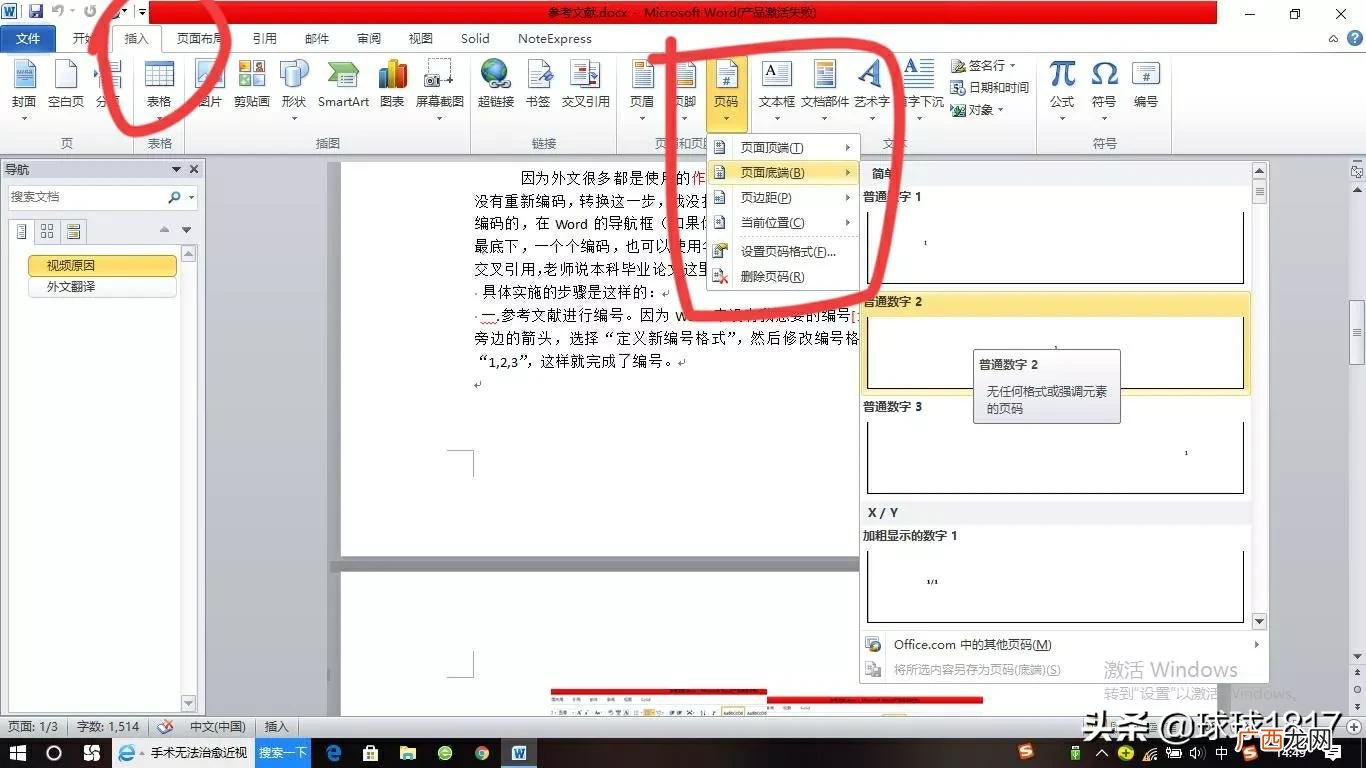Insert clip art (剪贴画)

(x=252, y=85)
